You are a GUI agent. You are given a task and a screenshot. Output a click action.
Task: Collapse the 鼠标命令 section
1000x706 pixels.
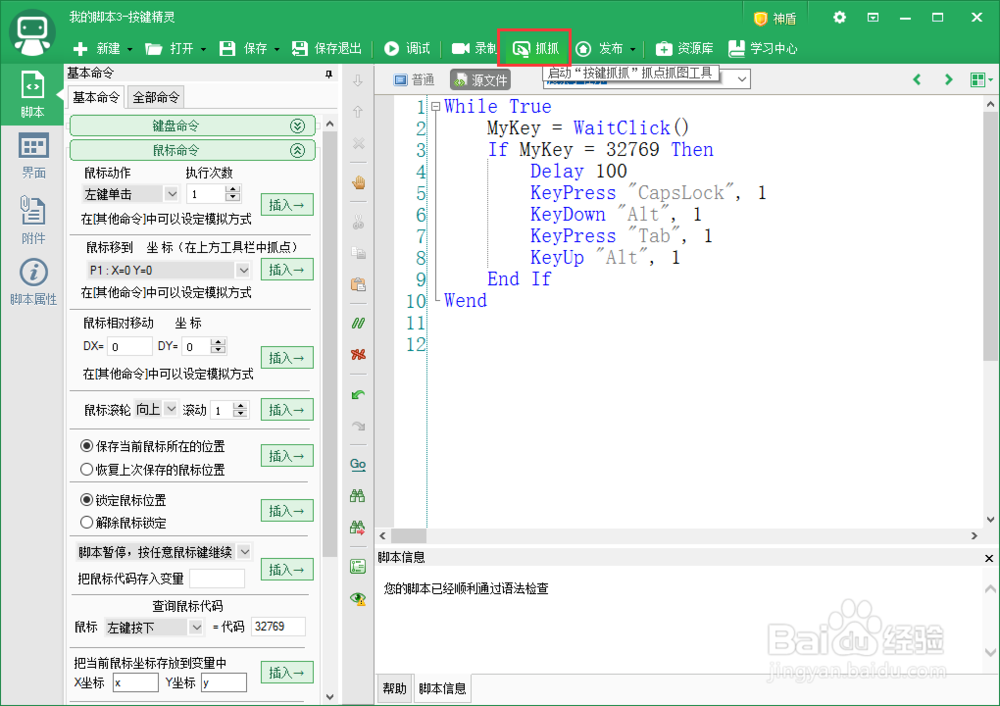click(x=297, y=151)
